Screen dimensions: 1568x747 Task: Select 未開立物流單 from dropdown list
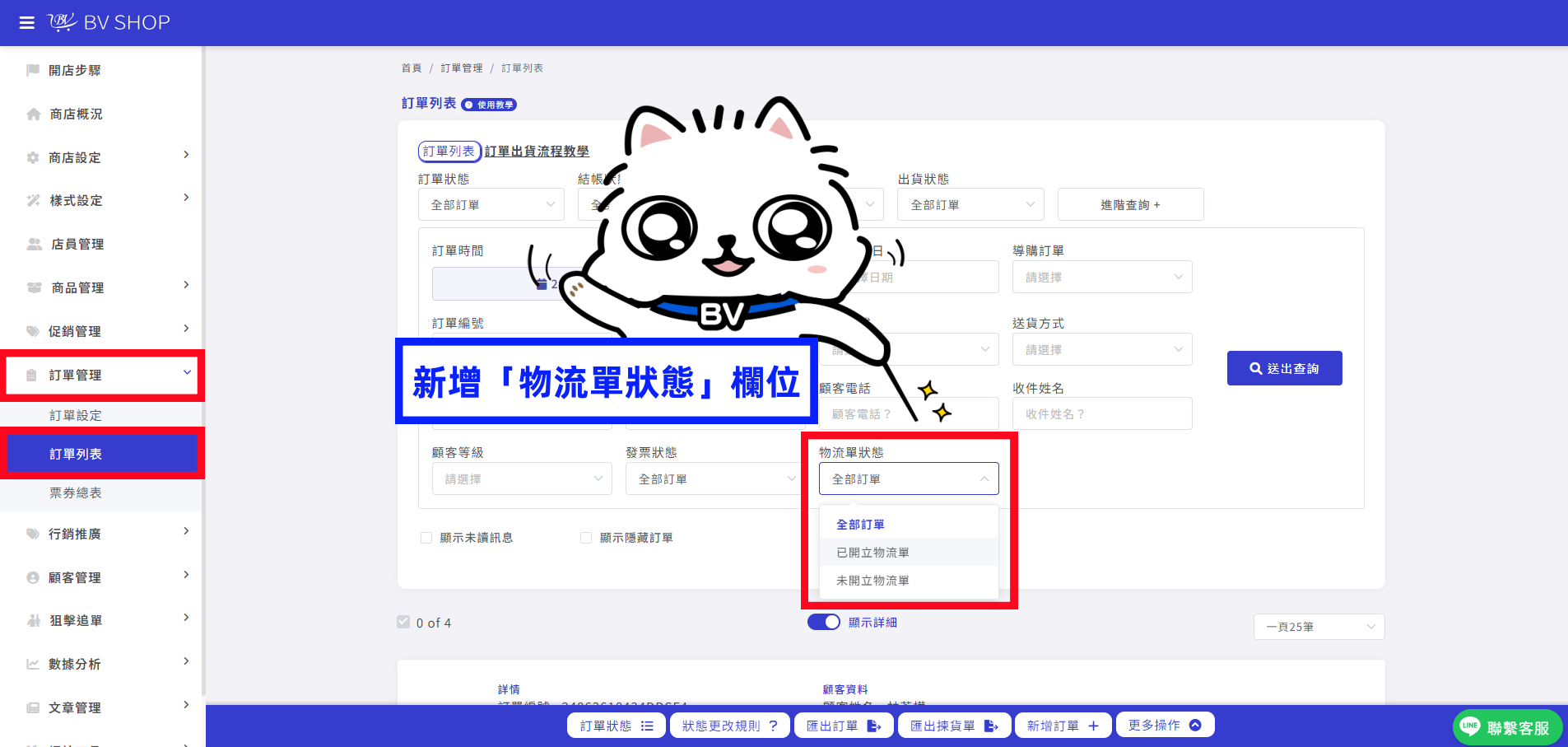(x=909, y=581)
